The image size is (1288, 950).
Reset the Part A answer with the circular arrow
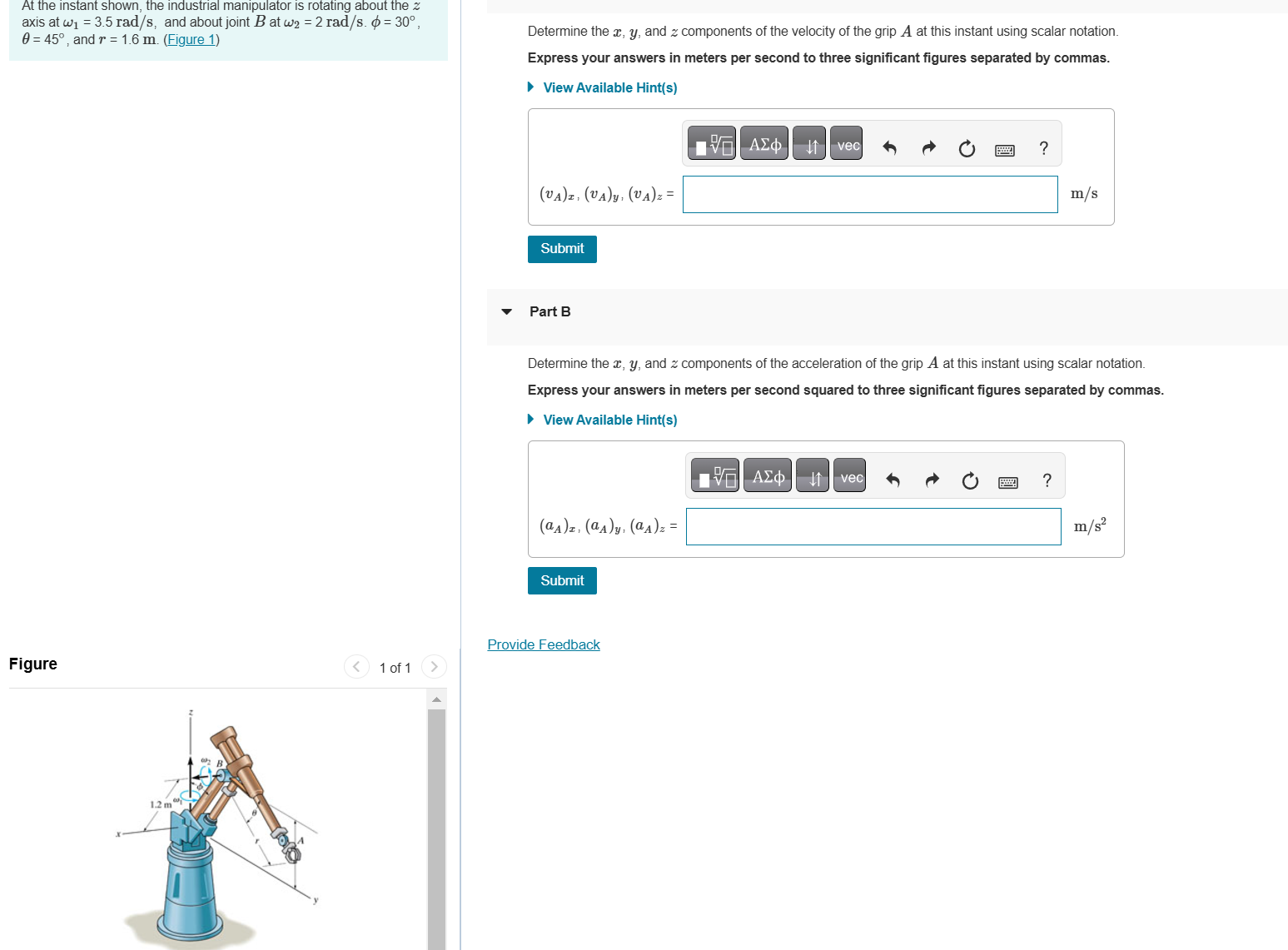pos(966,149)
